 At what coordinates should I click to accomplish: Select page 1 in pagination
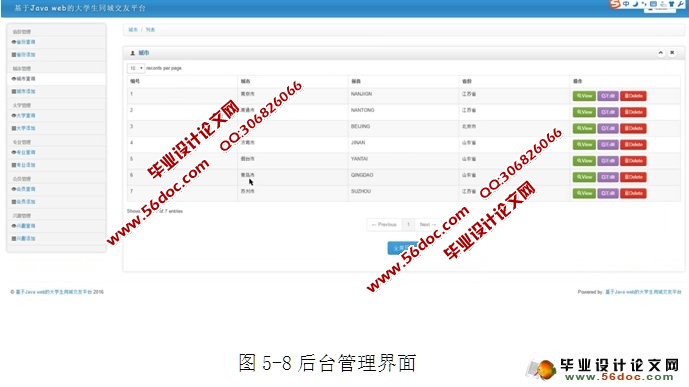pos(408,224)
